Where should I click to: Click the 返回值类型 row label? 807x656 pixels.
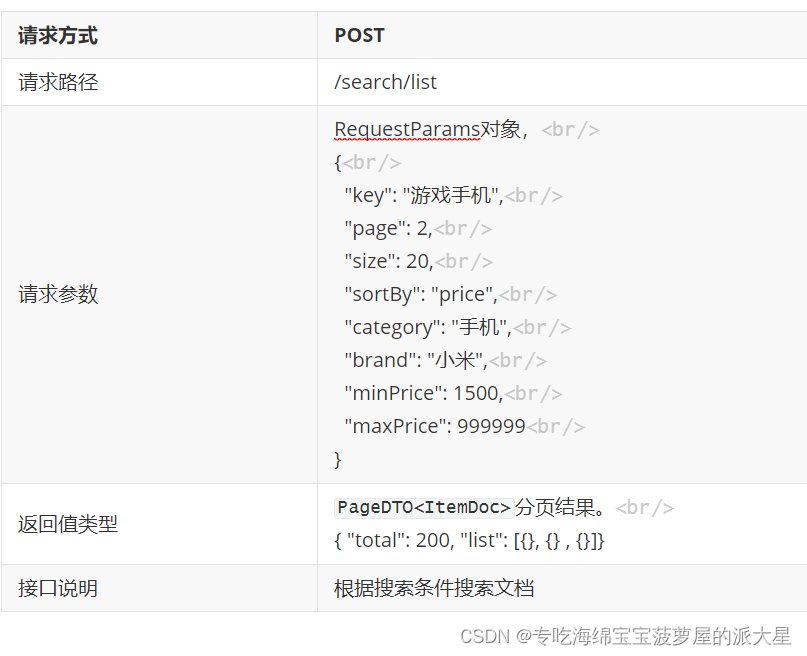68,524
